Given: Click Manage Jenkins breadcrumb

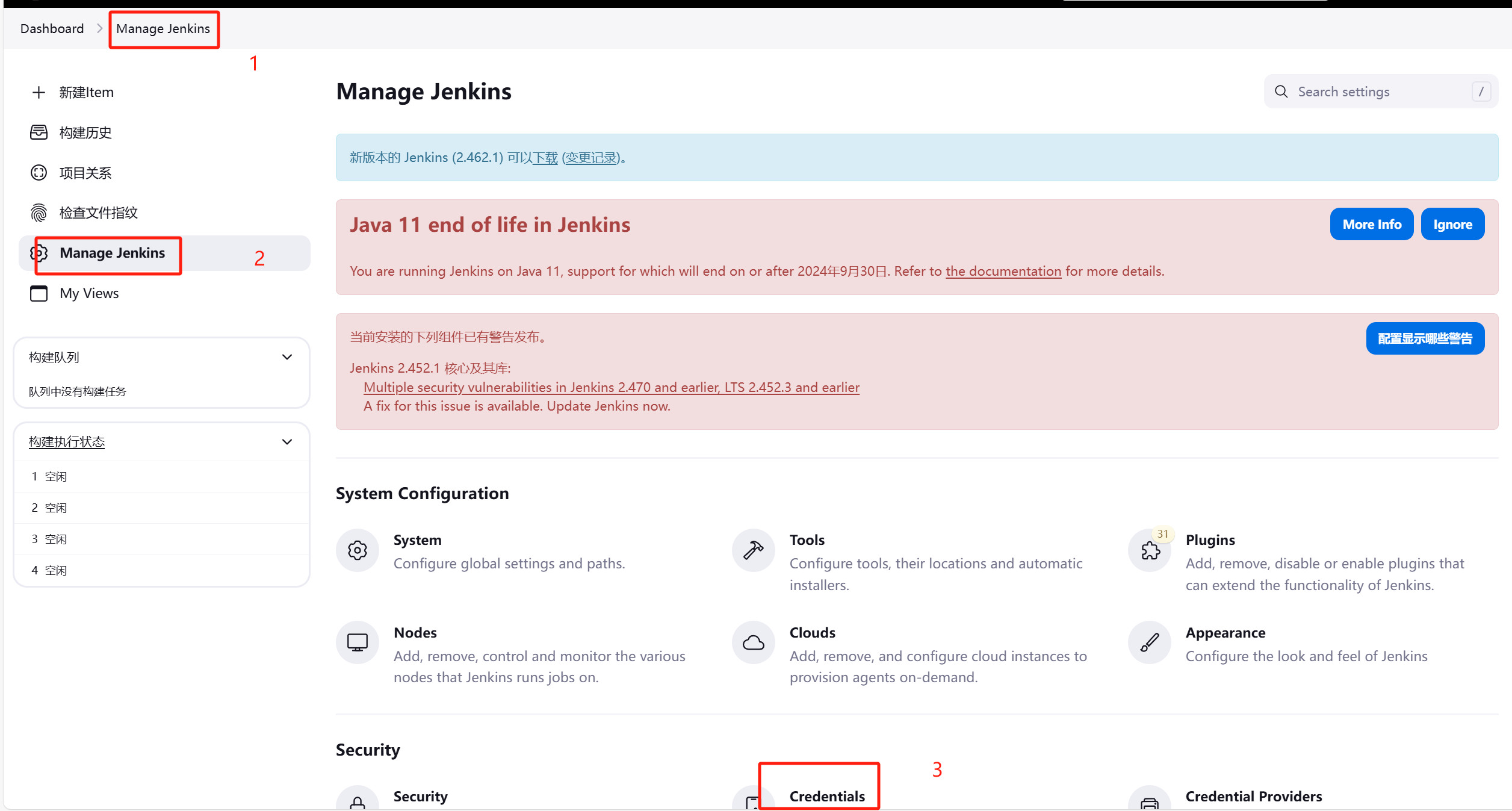Looking at the screenshot, I should click(x=163, y=28).
